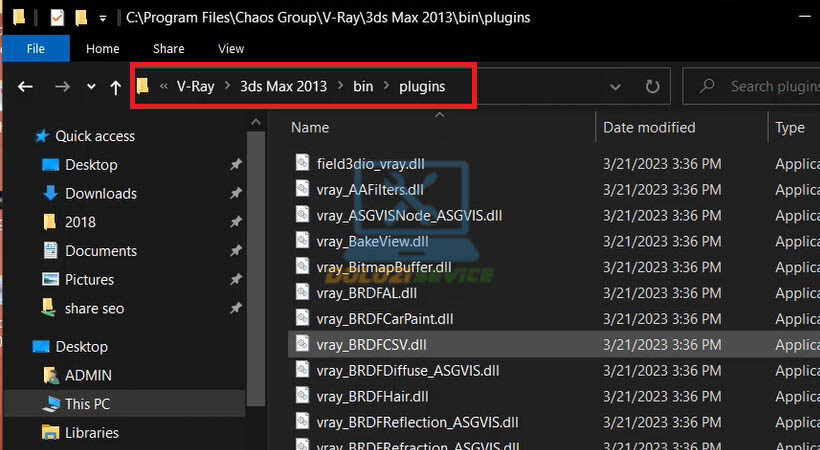This screenshot has height=450, width=820.
Task: Go forward with the right arrow
Action: 62,86
